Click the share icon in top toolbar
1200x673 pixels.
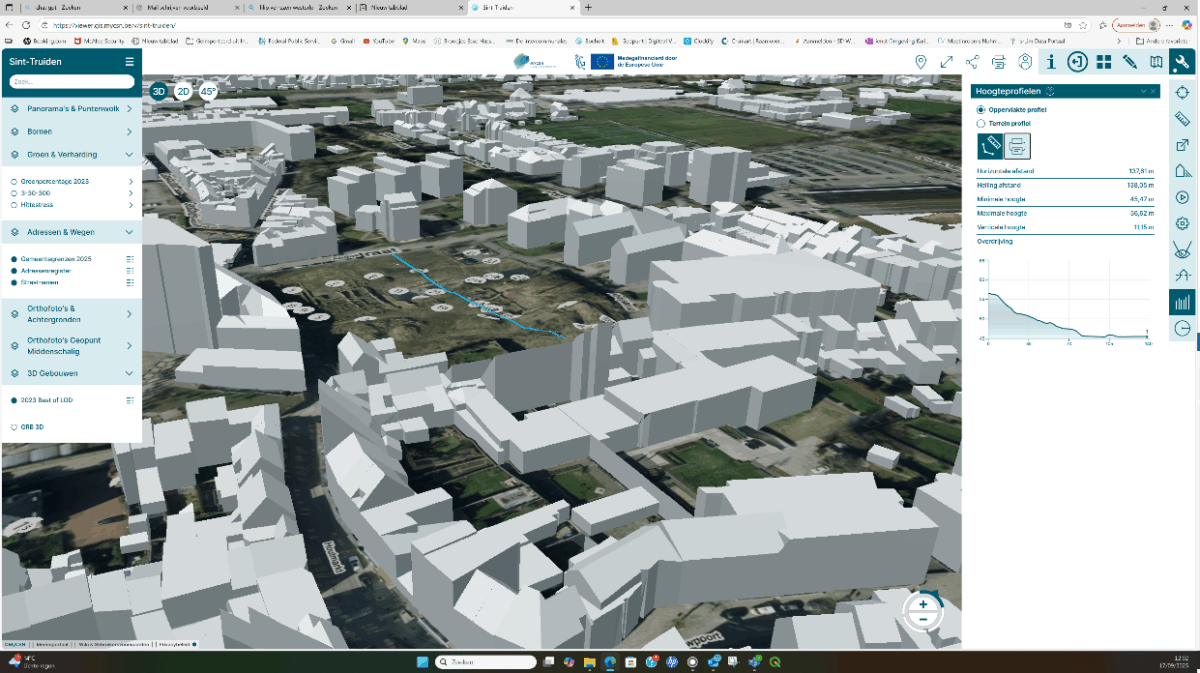[972, 62]
